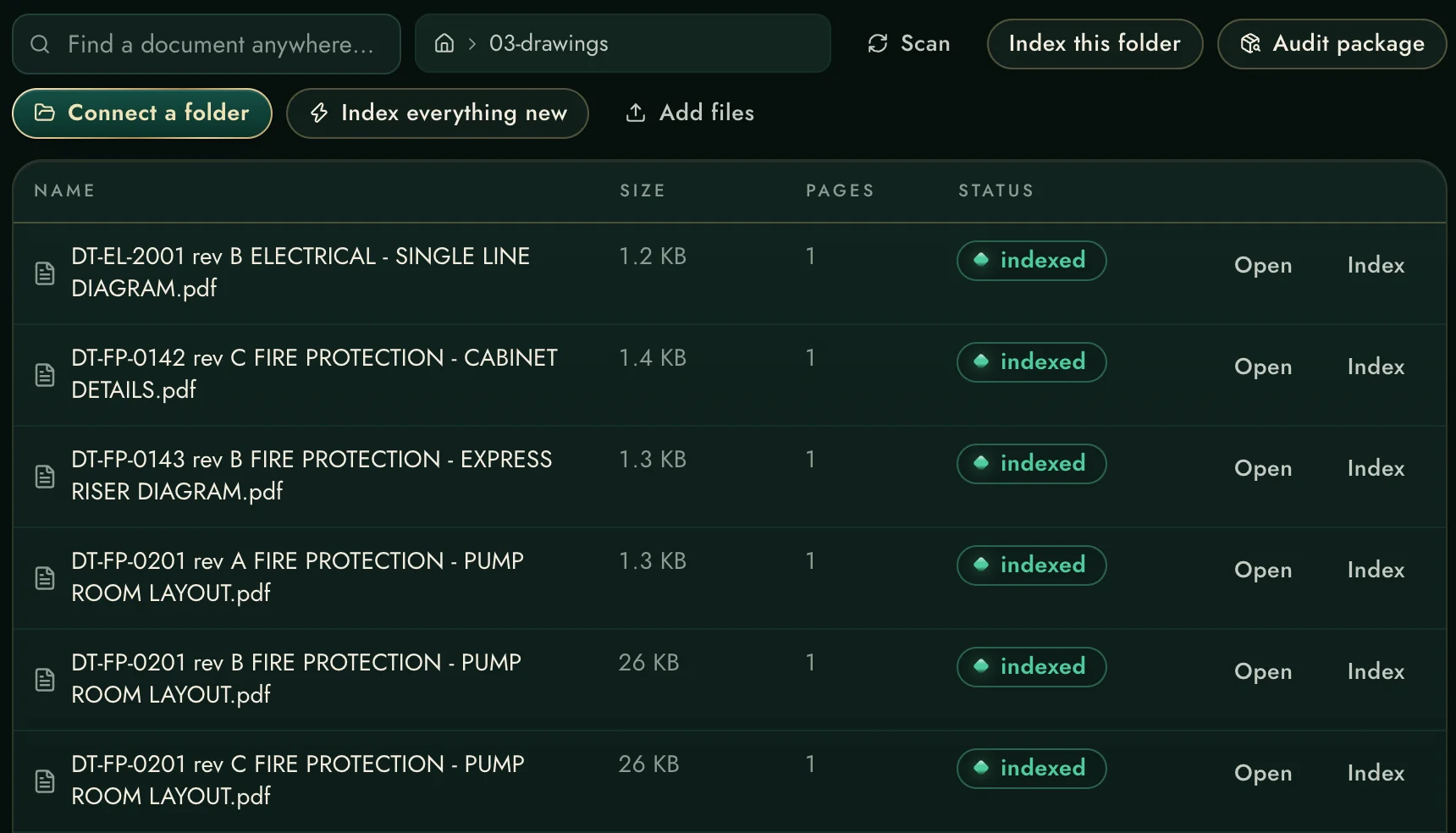
Task: Click the 1.4 KB size cell
Action: pos(653,358)
